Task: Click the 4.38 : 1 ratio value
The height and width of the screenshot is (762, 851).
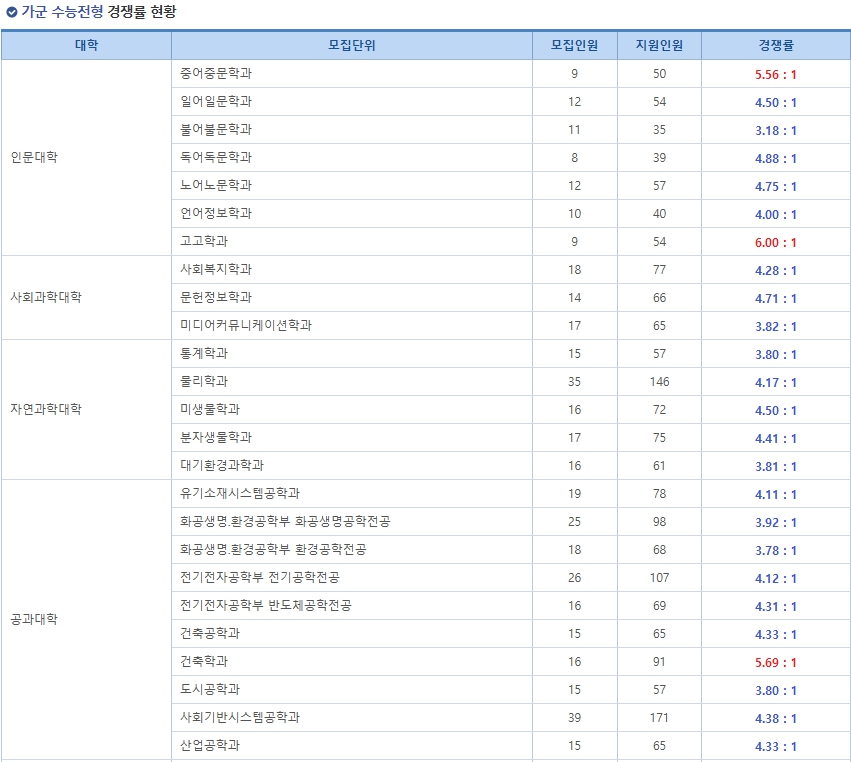Action: coord(776,719)
